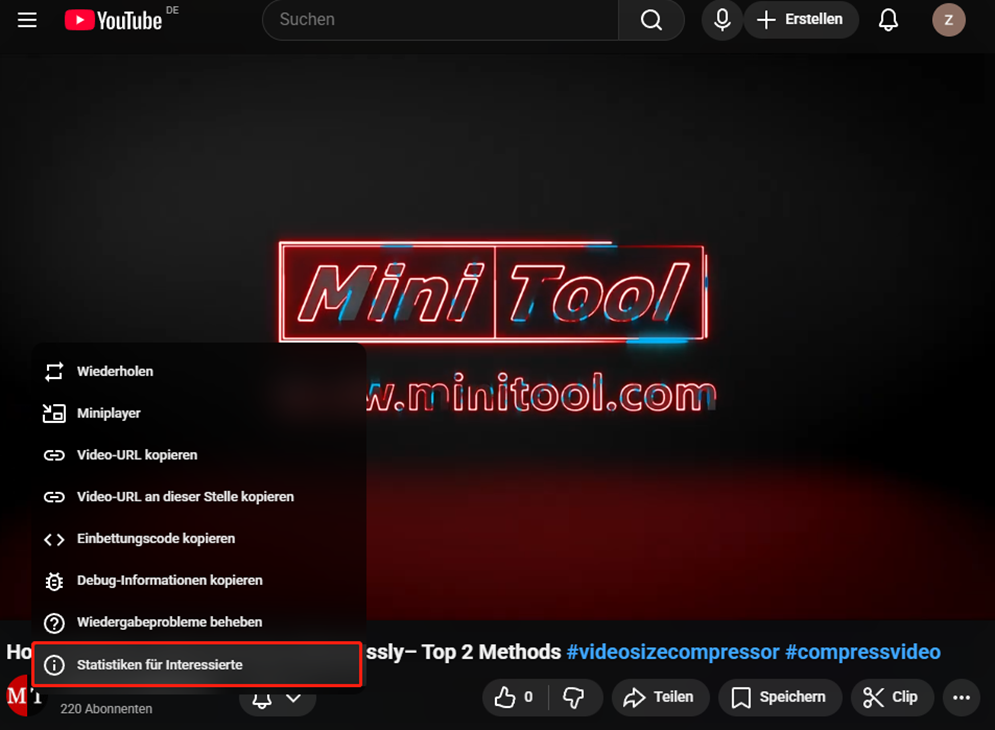Open the #videosizecompressor hashtag link
This screenshot has width=995, height=730.
point(672,652)
